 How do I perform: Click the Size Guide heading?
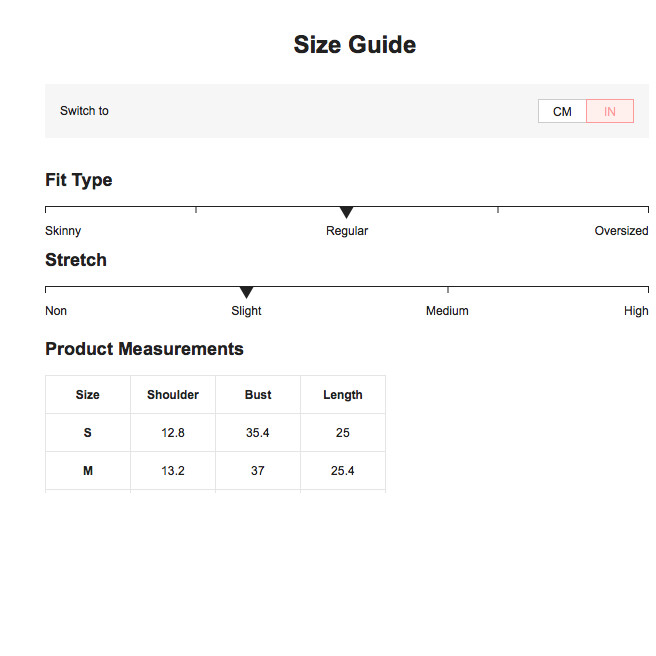pyautogui.click(x=355, y=44)
